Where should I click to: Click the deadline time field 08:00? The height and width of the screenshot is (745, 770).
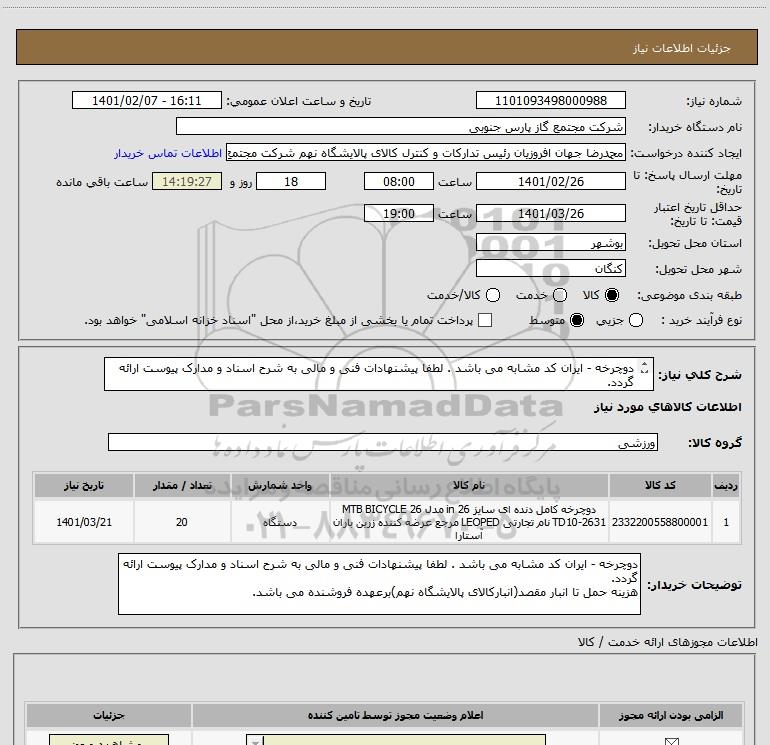point(399,181)
